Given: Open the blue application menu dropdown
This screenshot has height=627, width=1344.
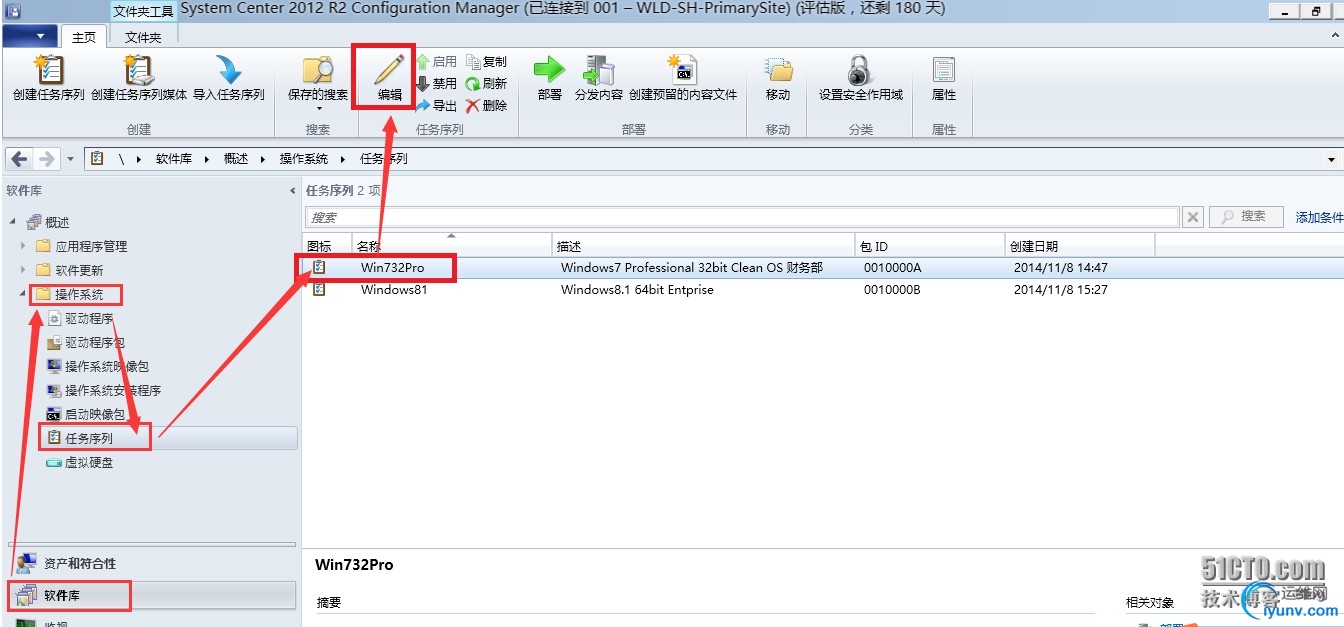Looking at the screenshot, I should click(29, 36).
